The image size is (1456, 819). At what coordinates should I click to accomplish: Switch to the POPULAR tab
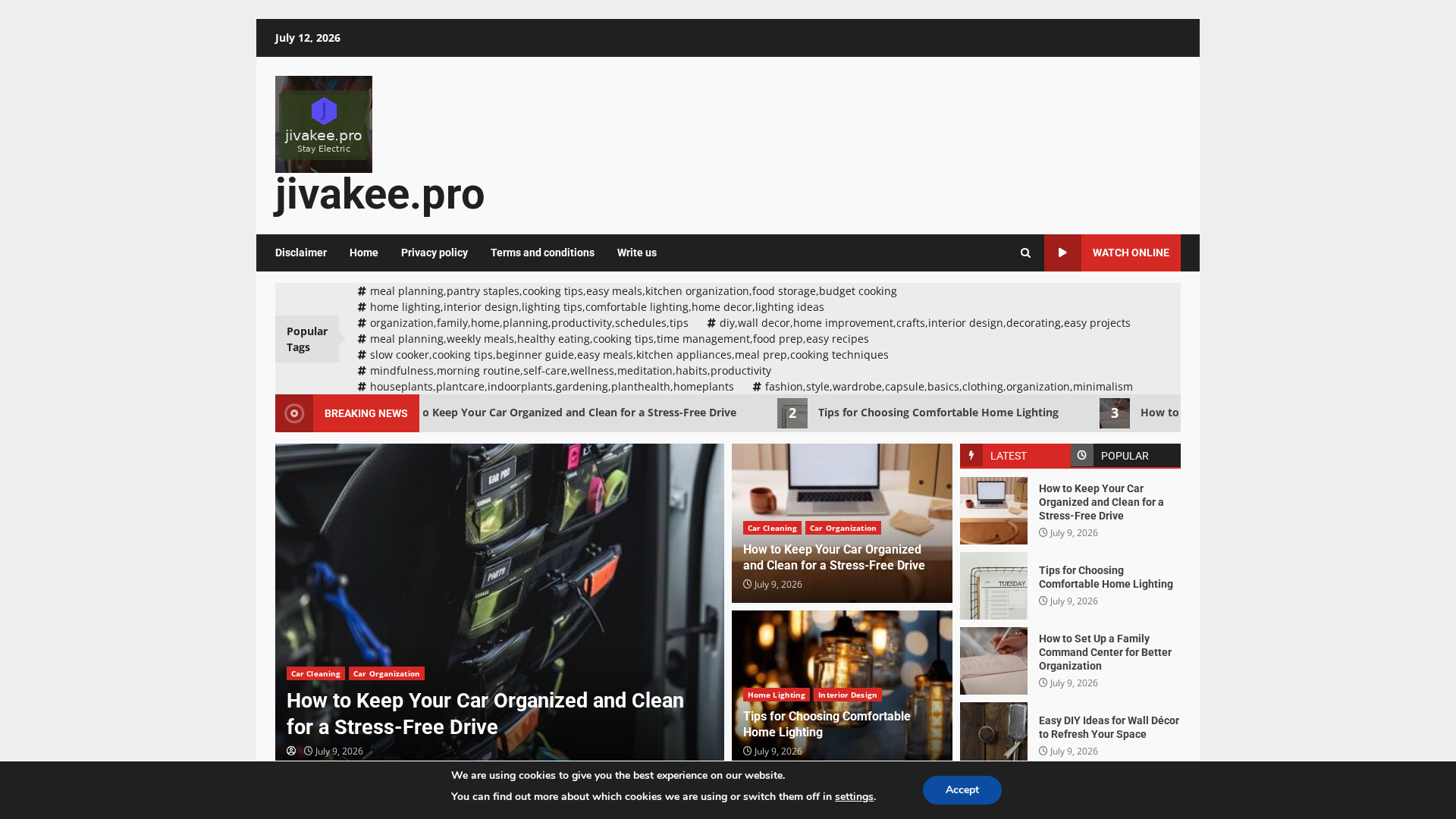click(1125, 456)
